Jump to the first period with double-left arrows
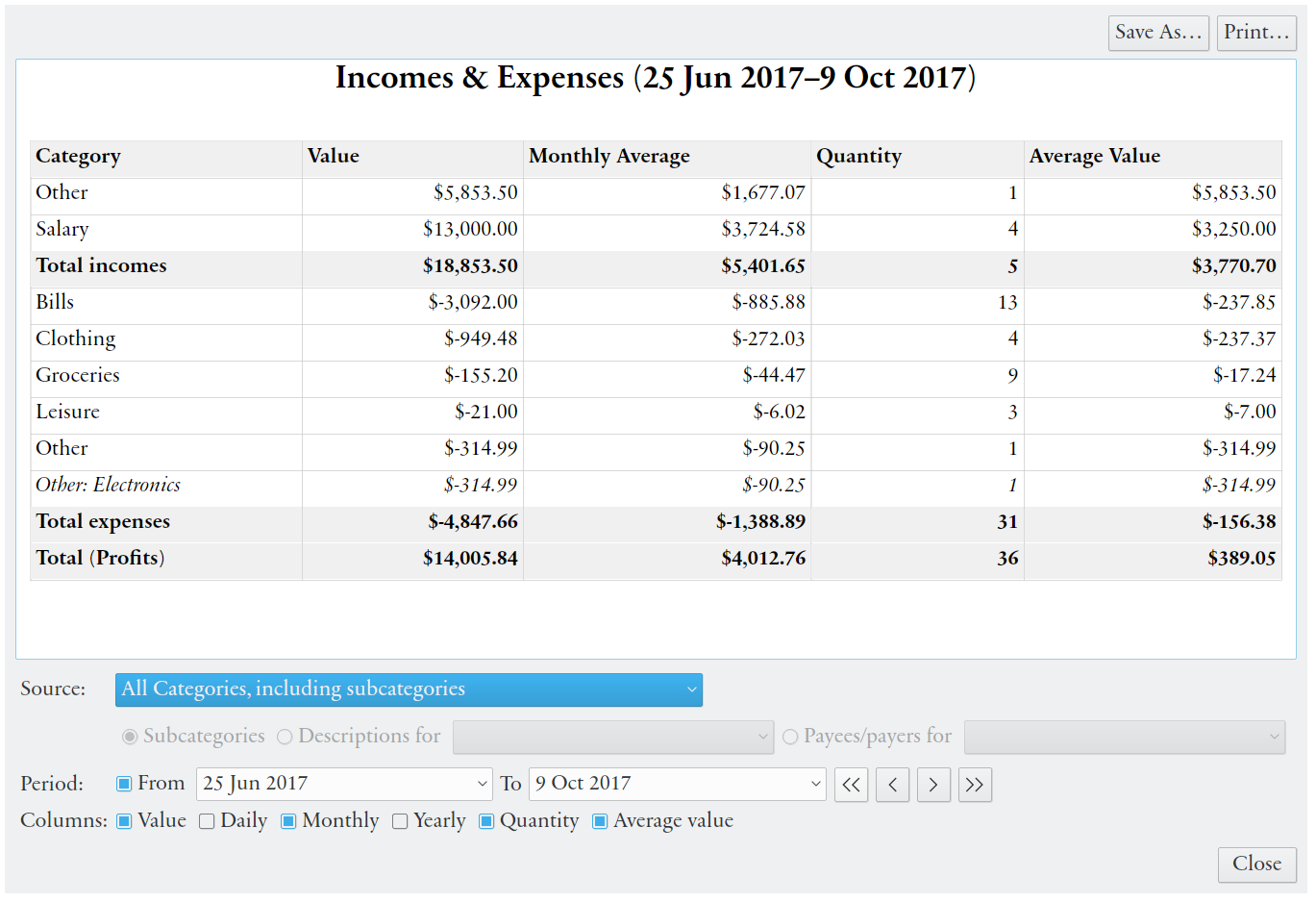The width and height of the screenshot is (1316, 902). [851, 785]
